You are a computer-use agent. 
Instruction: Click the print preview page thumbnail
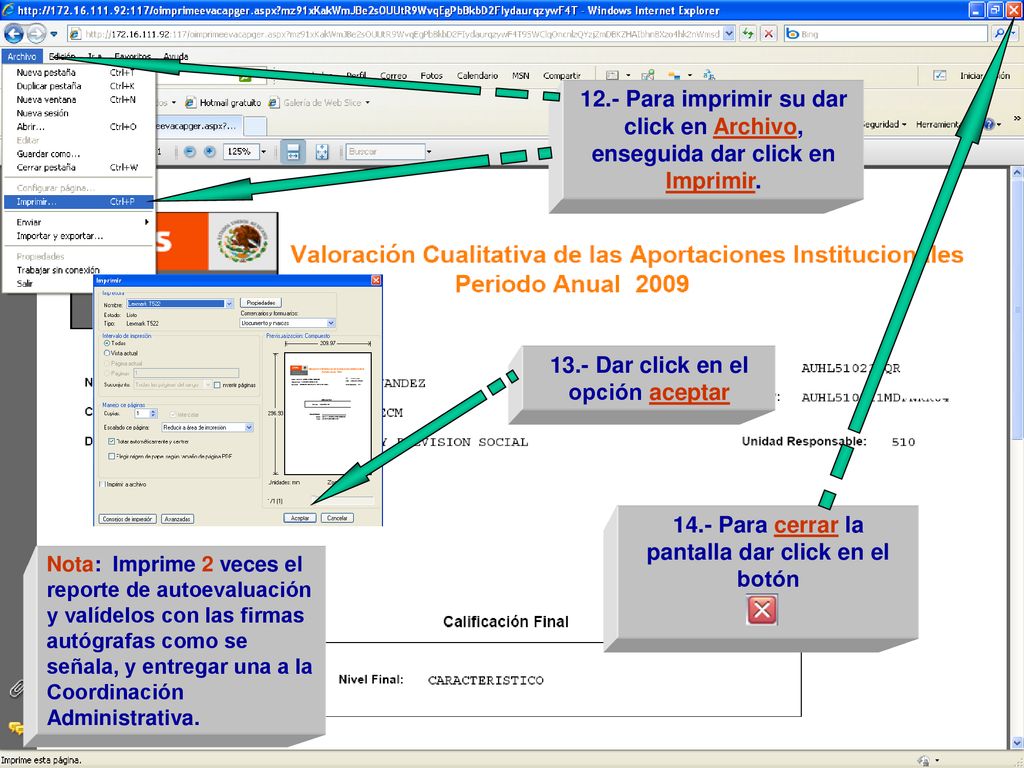point(328,413)
